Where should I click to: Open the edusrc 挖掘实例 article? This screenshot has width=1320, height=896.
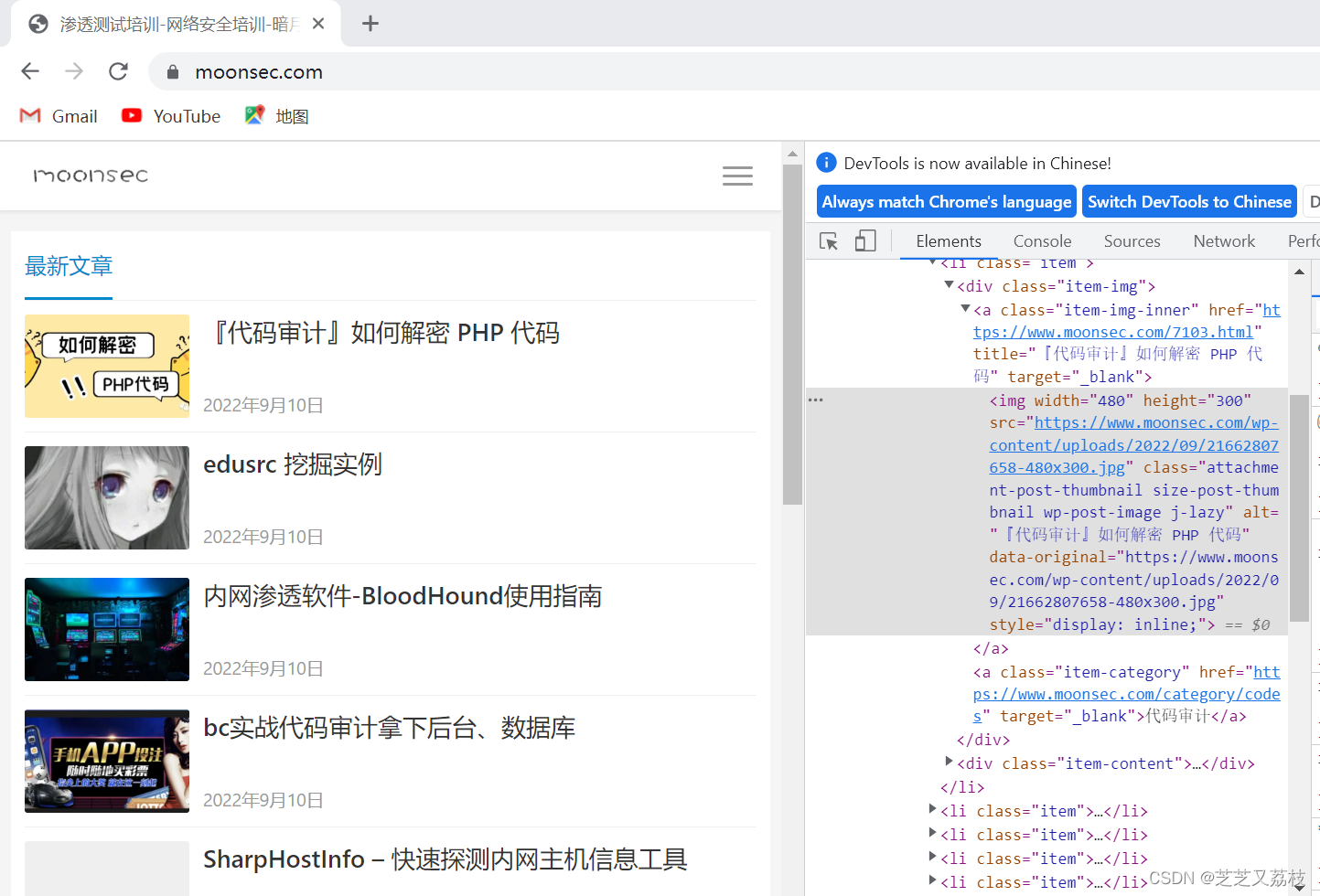293,464
